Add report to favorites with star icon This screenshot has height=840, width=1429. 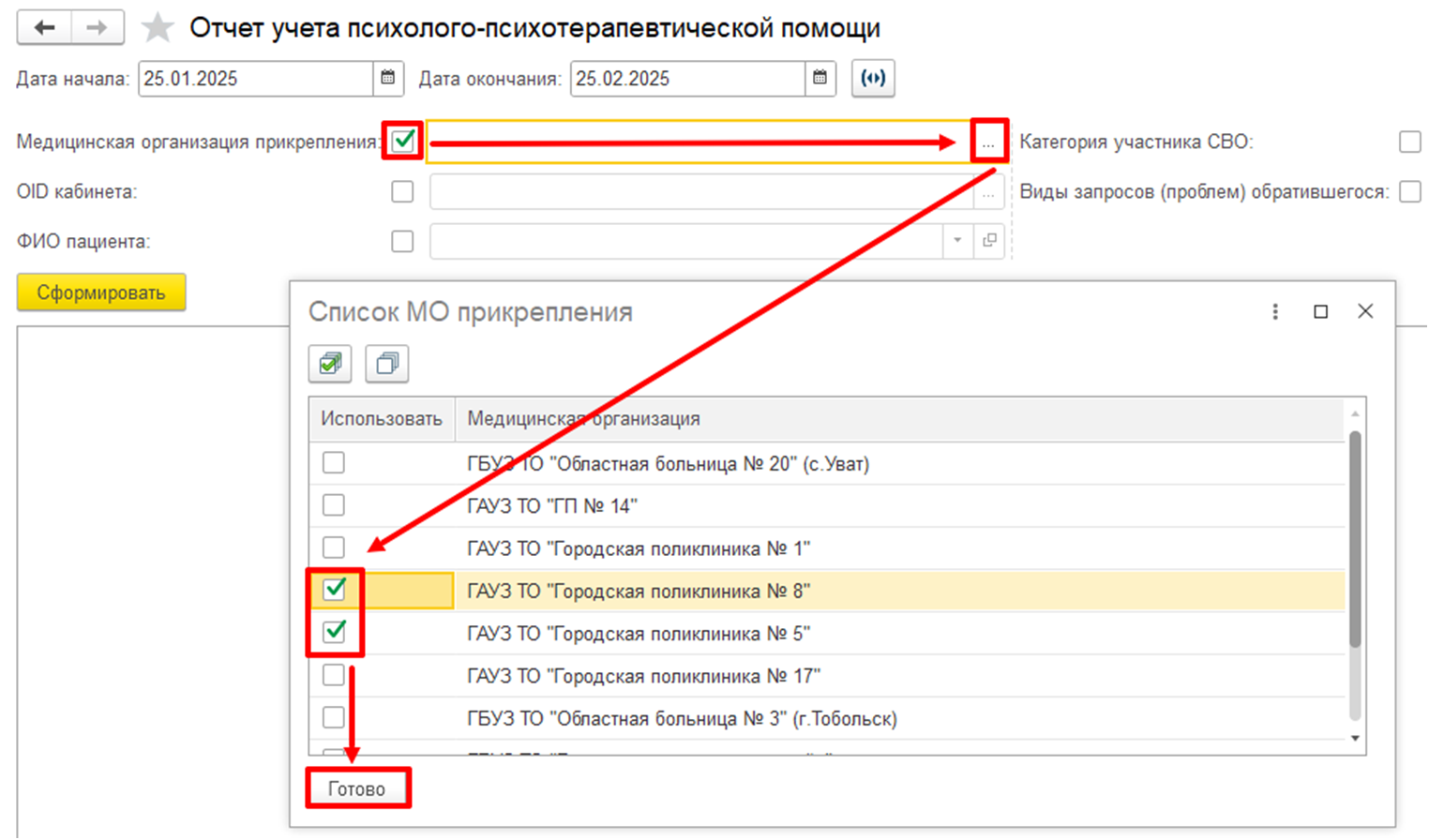coord(158,28)
